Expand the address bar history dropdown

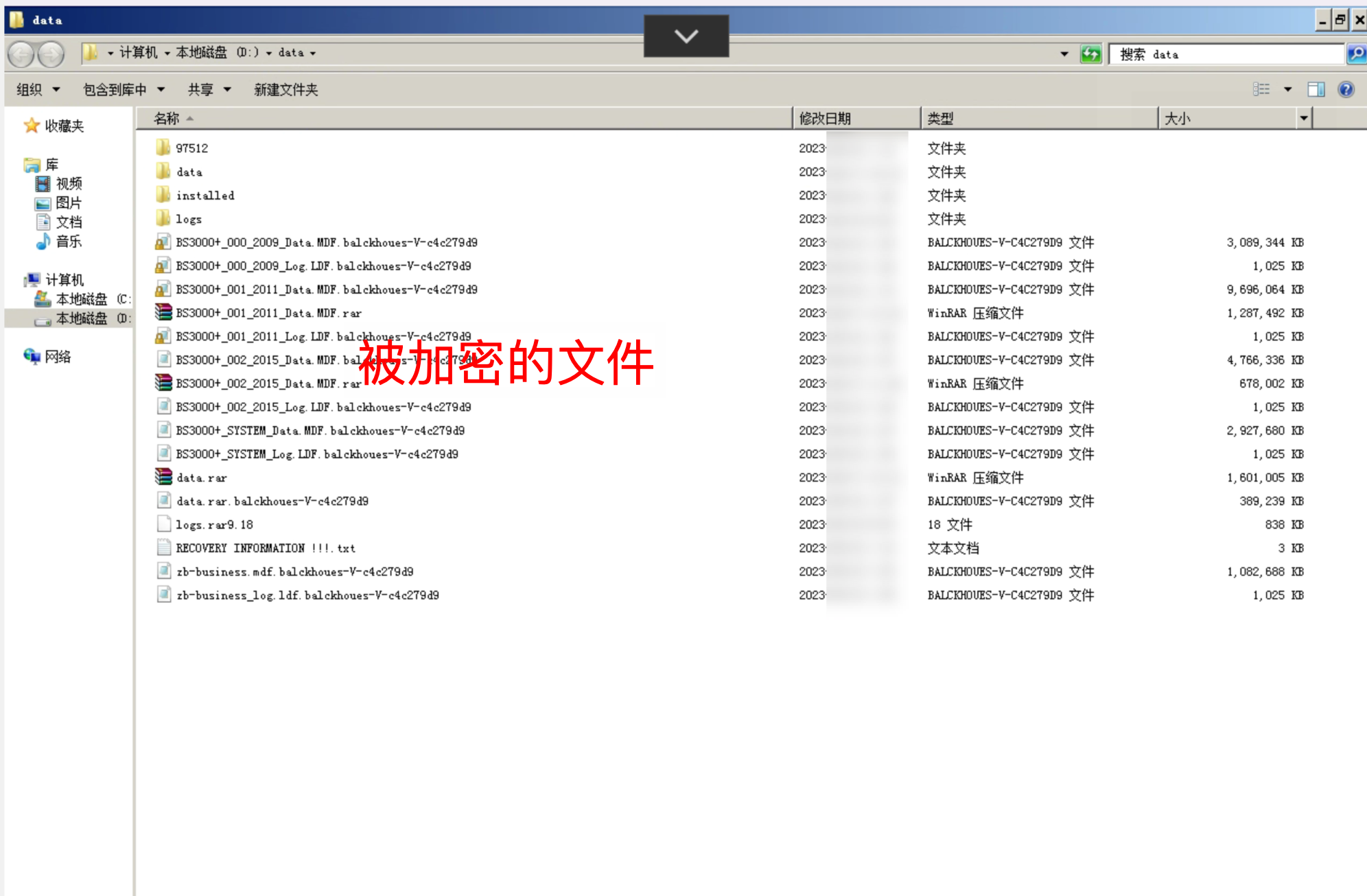pos(1064,54)
